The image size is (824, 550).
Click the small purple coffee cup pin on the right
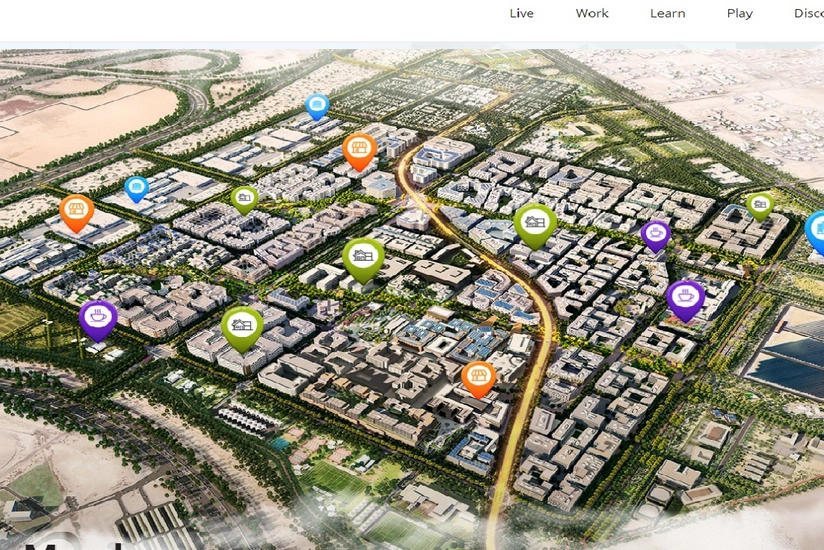pos(655,235)
